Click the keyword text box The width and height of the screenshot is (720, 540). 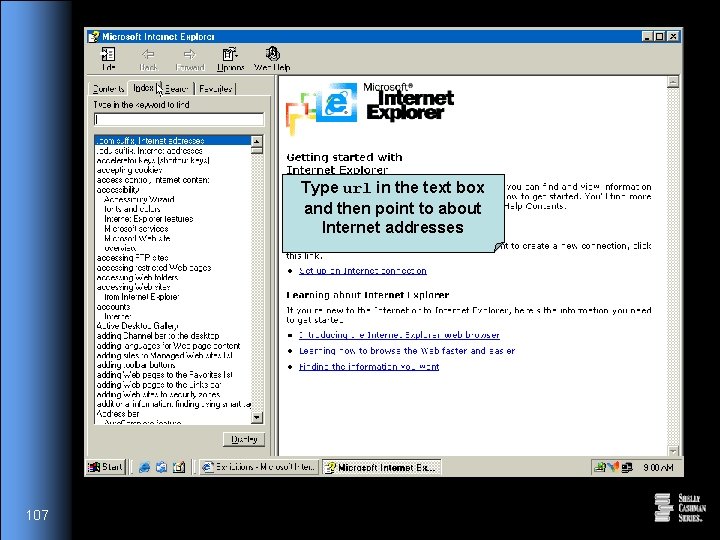[x=179, y=119]
